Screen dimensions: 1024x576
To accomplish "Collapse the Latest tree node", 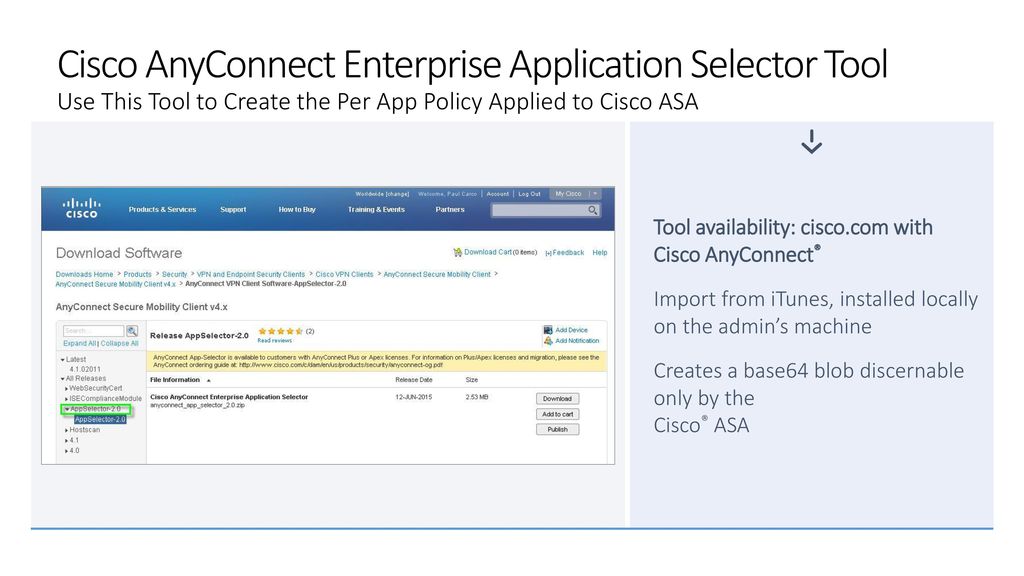I will pyautogui.click(x=63, y=360).
